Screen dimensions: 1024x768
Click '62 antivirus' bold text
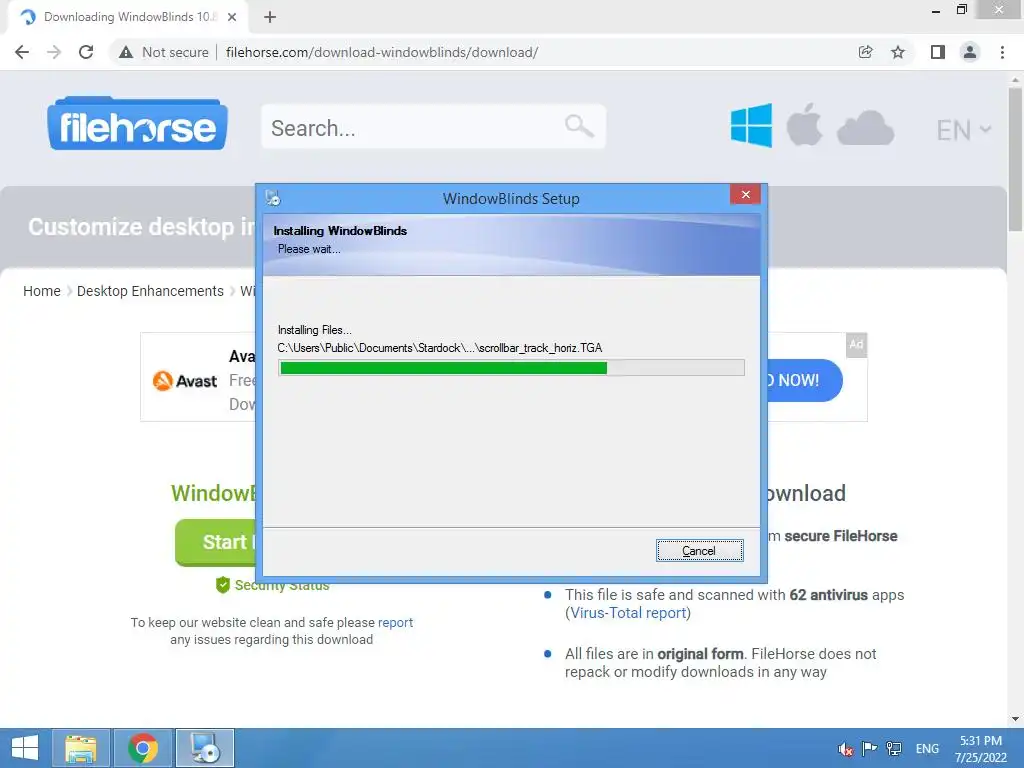[x=828, y=595]
